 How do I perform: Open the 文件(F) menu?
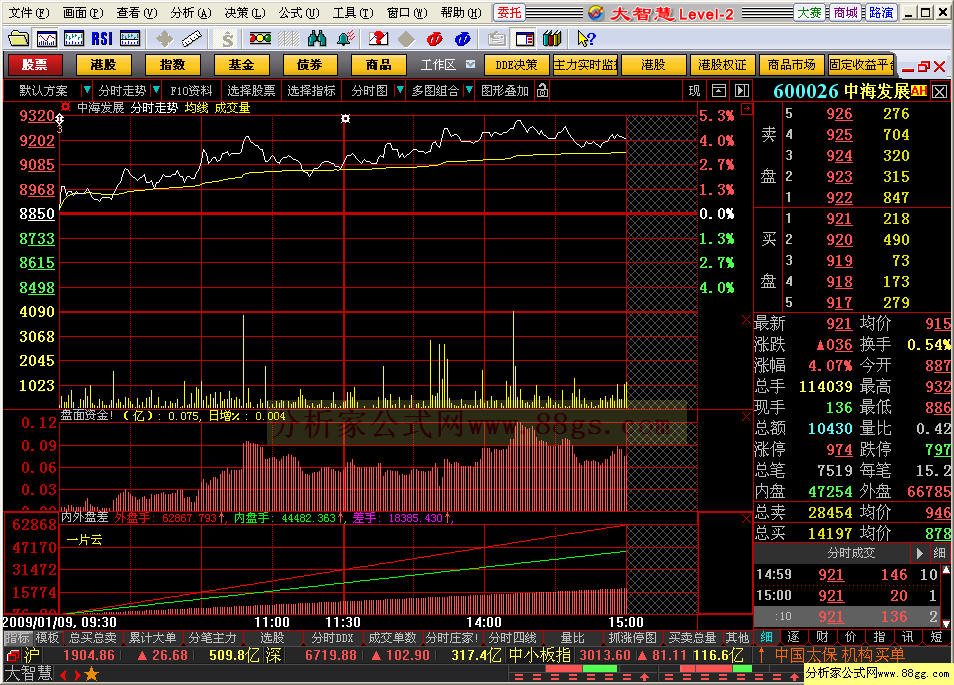28,12
